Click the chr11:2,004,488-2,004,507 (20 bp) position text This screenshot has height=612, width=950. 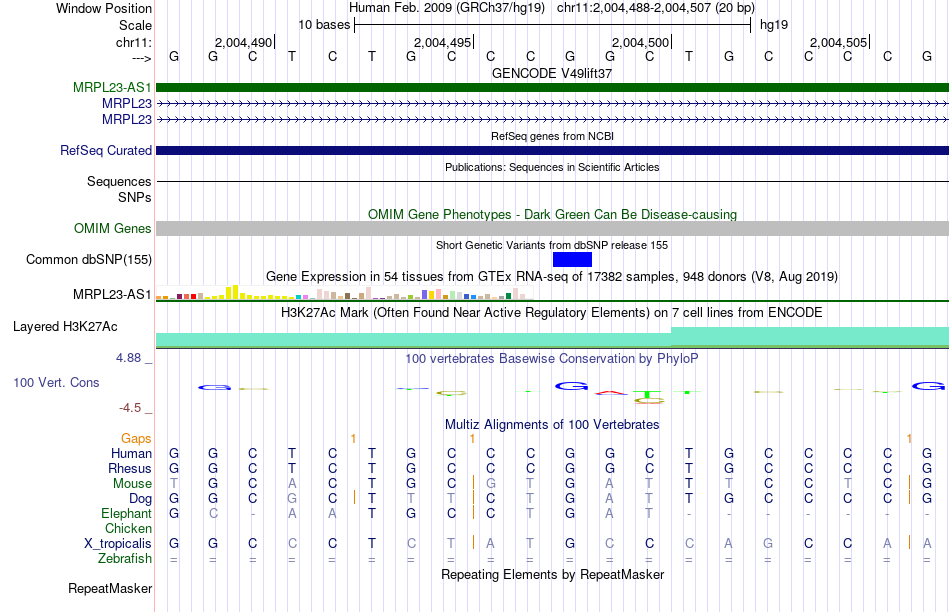pyautogui.click(x=656, y=8)
